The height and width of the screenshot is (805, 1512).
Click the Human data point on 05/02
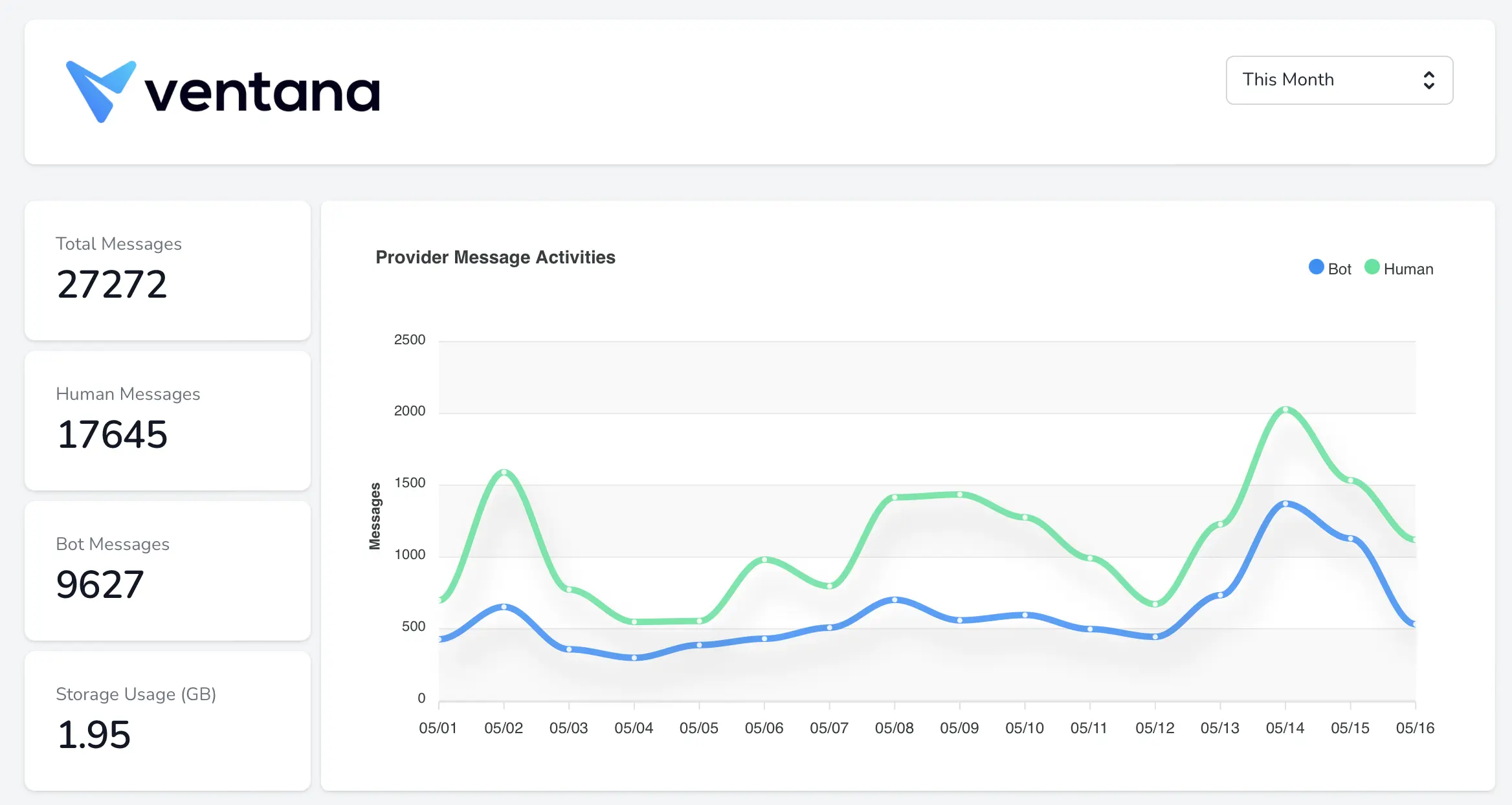(504, 472)
